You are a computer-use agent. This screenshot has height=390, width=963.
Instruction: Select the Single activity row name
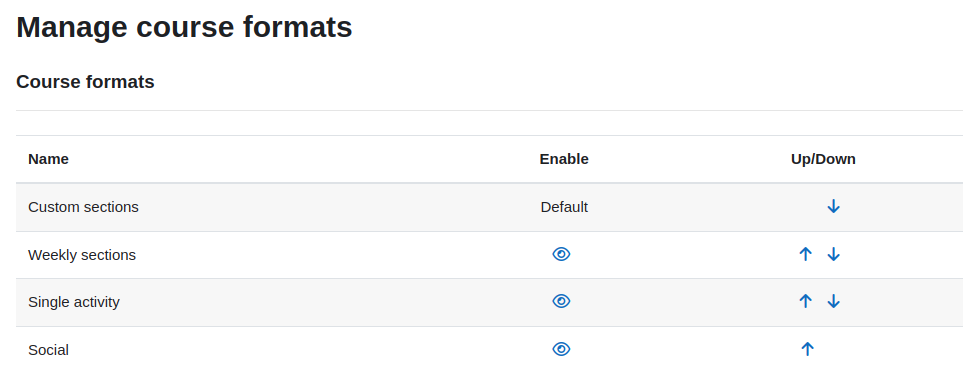[74, 302]
